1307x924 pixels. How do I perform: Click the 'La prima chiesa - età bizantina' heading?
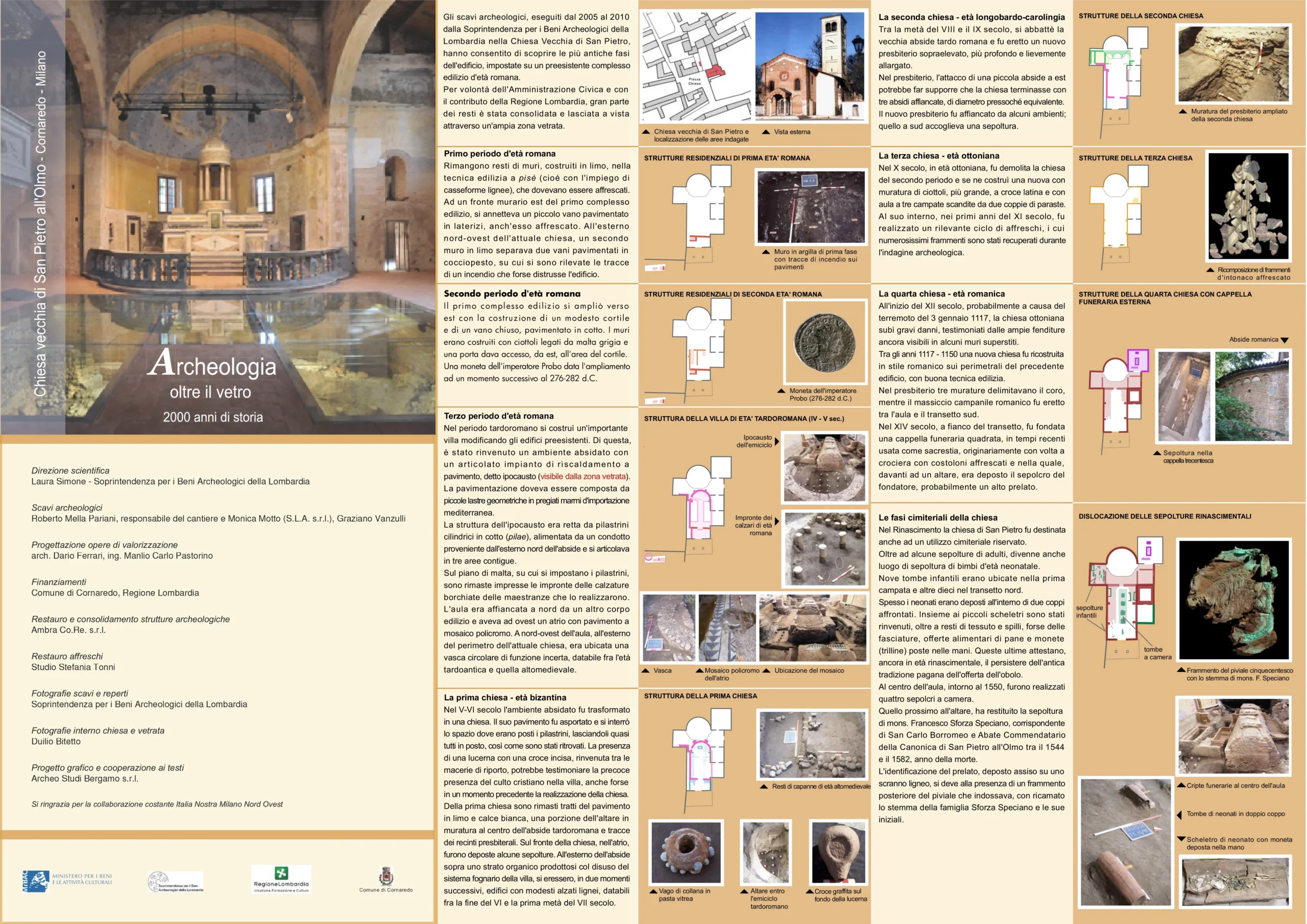[x=505, y=697]
